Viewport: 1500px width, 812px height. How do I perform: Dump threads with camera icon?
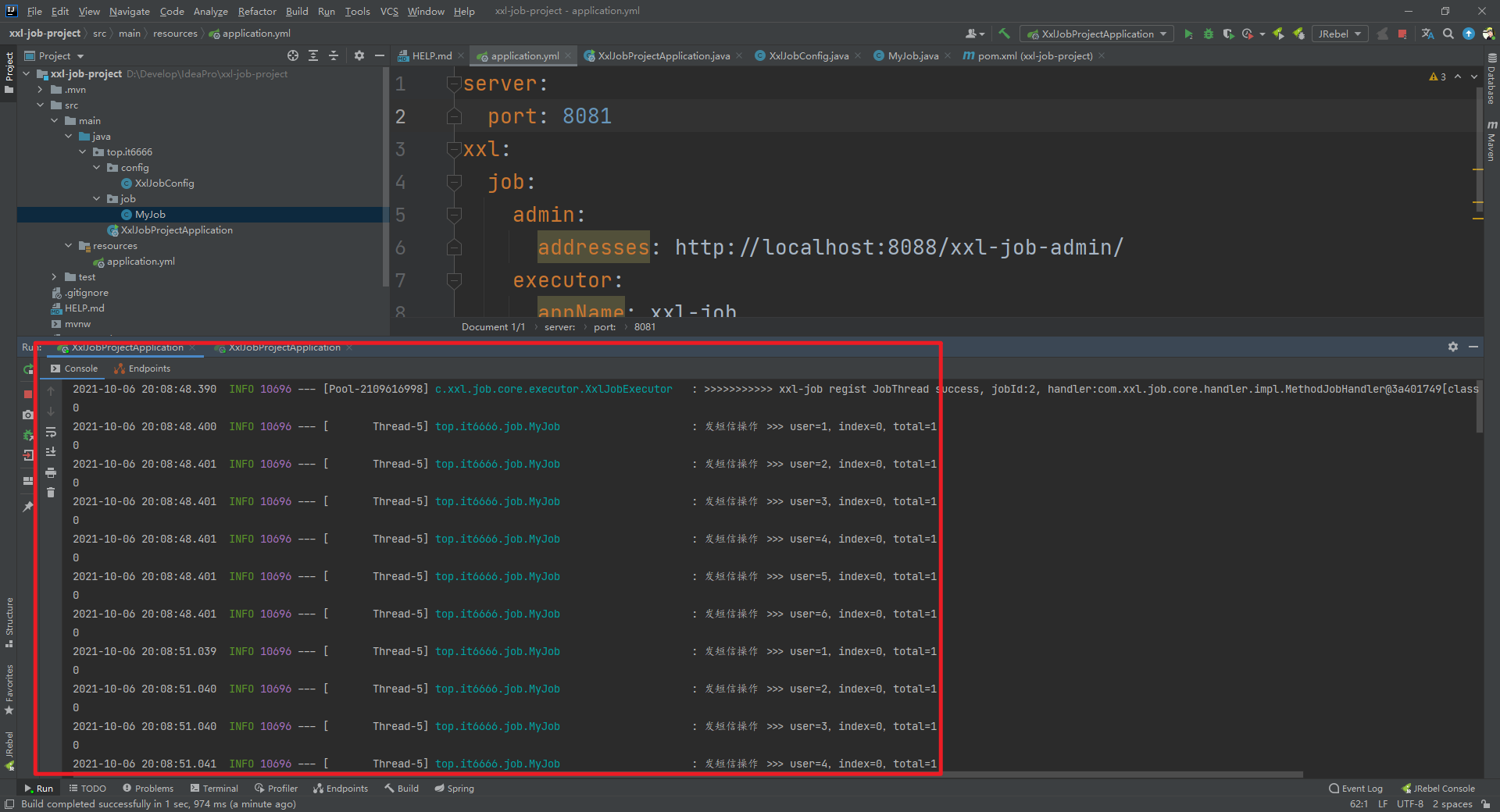[28, 415]
